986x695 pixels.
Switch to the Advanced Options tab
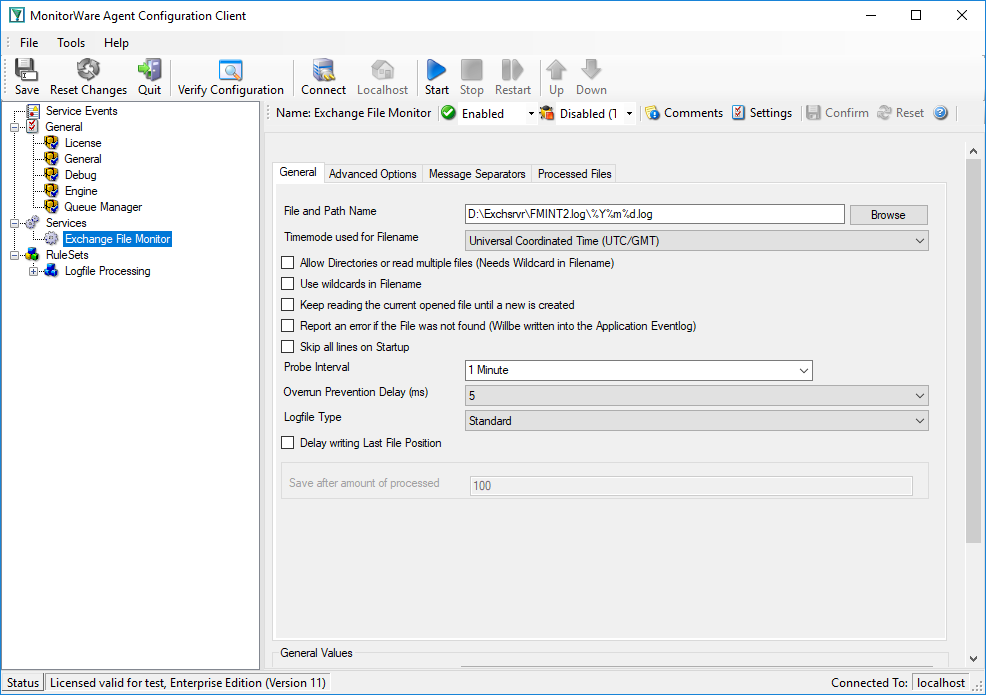pos(372,174)
